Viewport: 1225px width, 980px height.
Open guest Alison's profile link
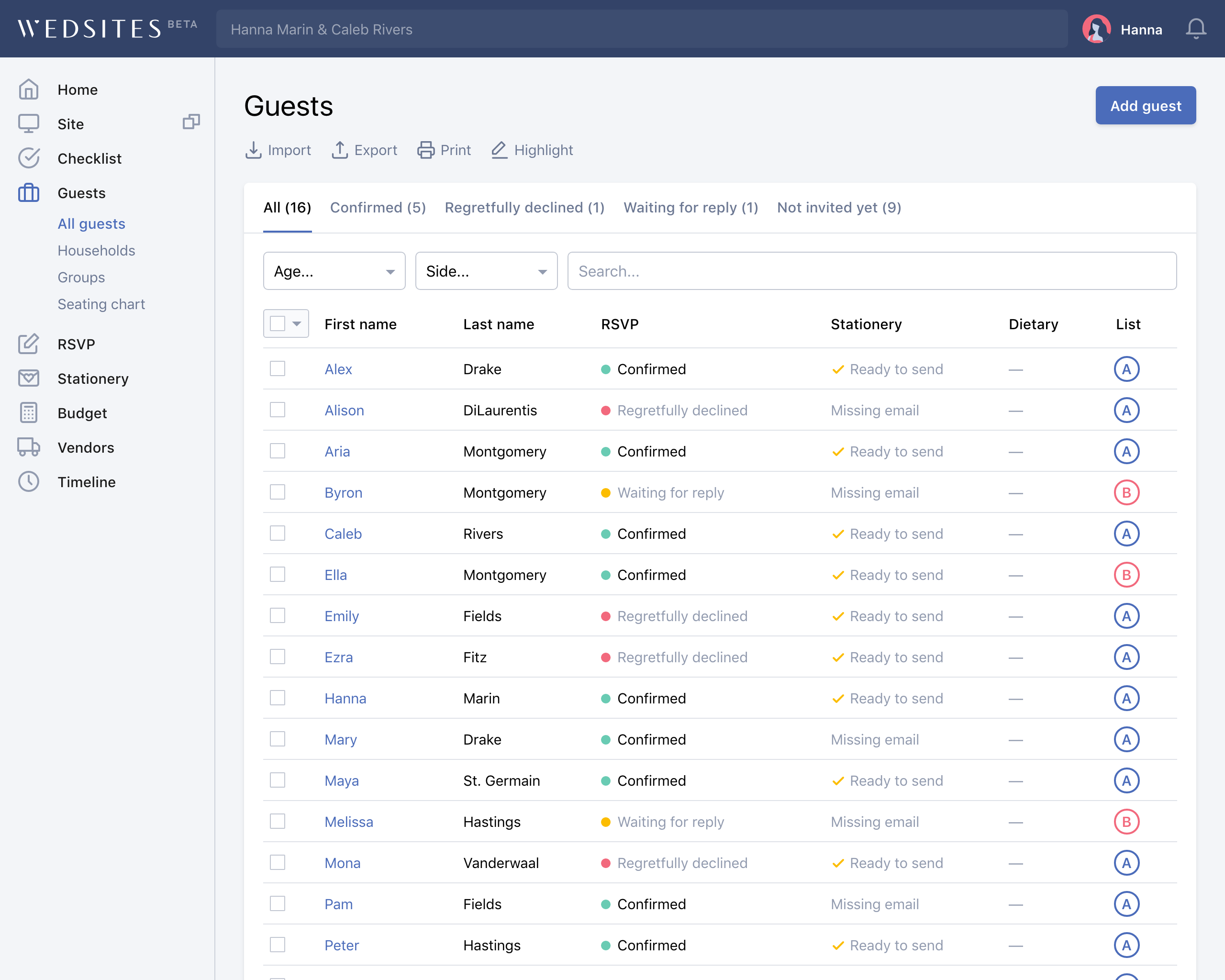tap(345, 410)
